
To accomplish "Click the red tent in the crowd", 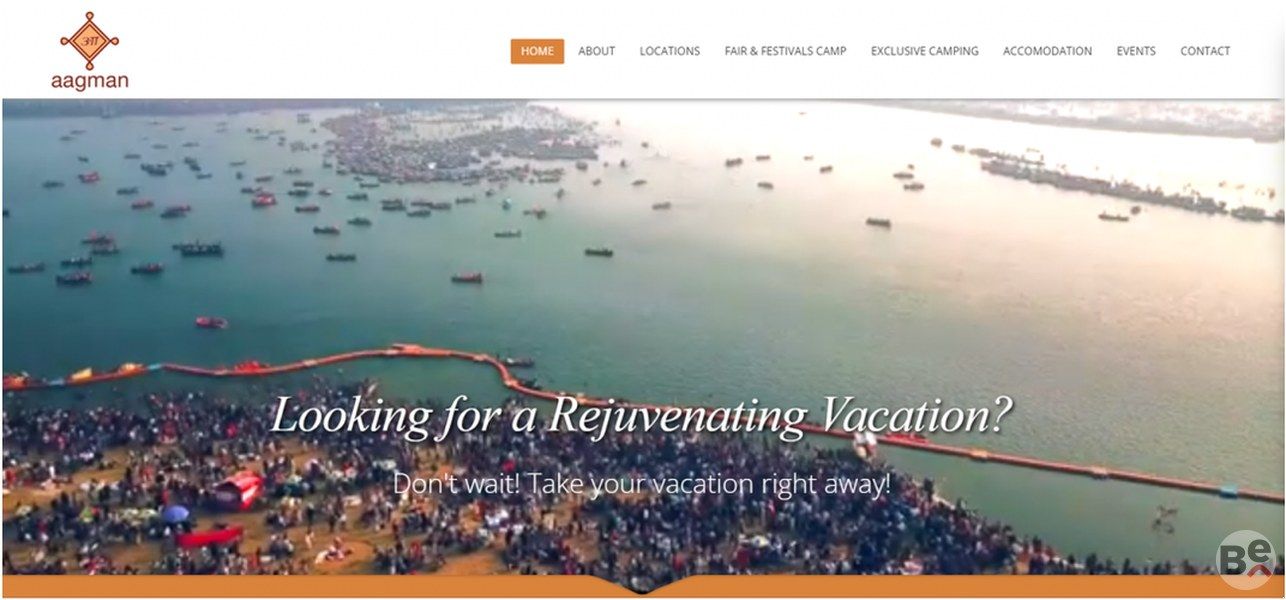I will click(236, 491).
